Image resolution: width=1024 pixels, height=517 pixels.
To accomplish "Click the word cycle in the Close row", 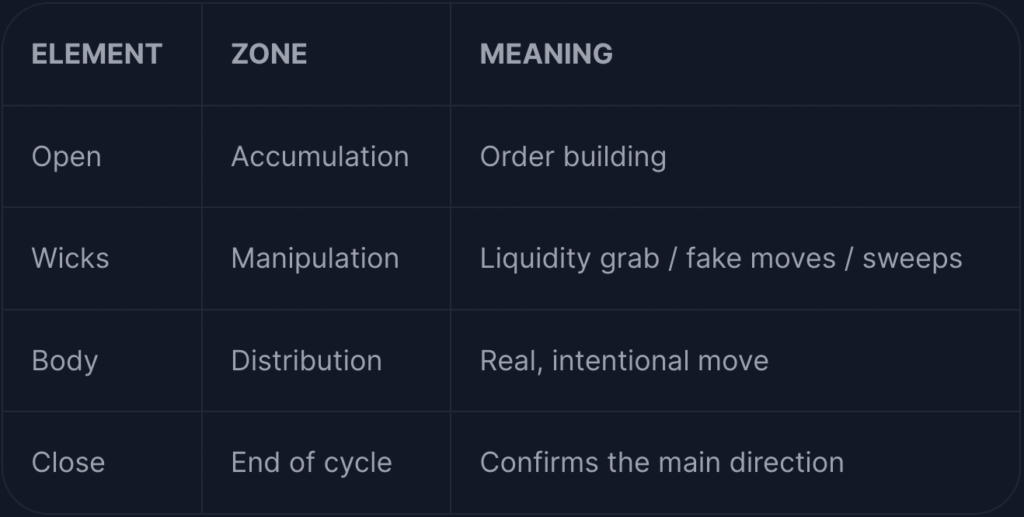I will (x=358, y=464).
